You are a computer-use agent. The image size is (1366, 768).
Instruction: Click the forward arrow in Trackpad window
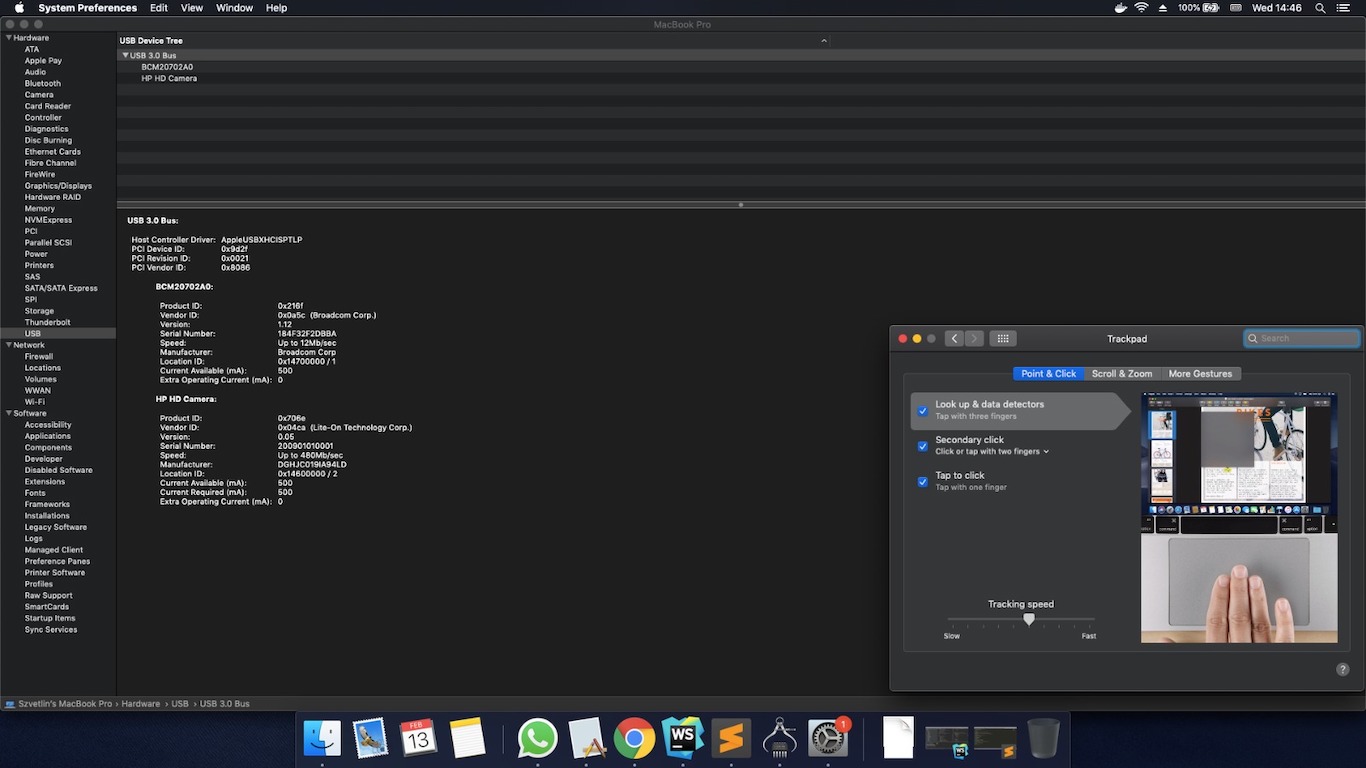click(x=974, y=339)
